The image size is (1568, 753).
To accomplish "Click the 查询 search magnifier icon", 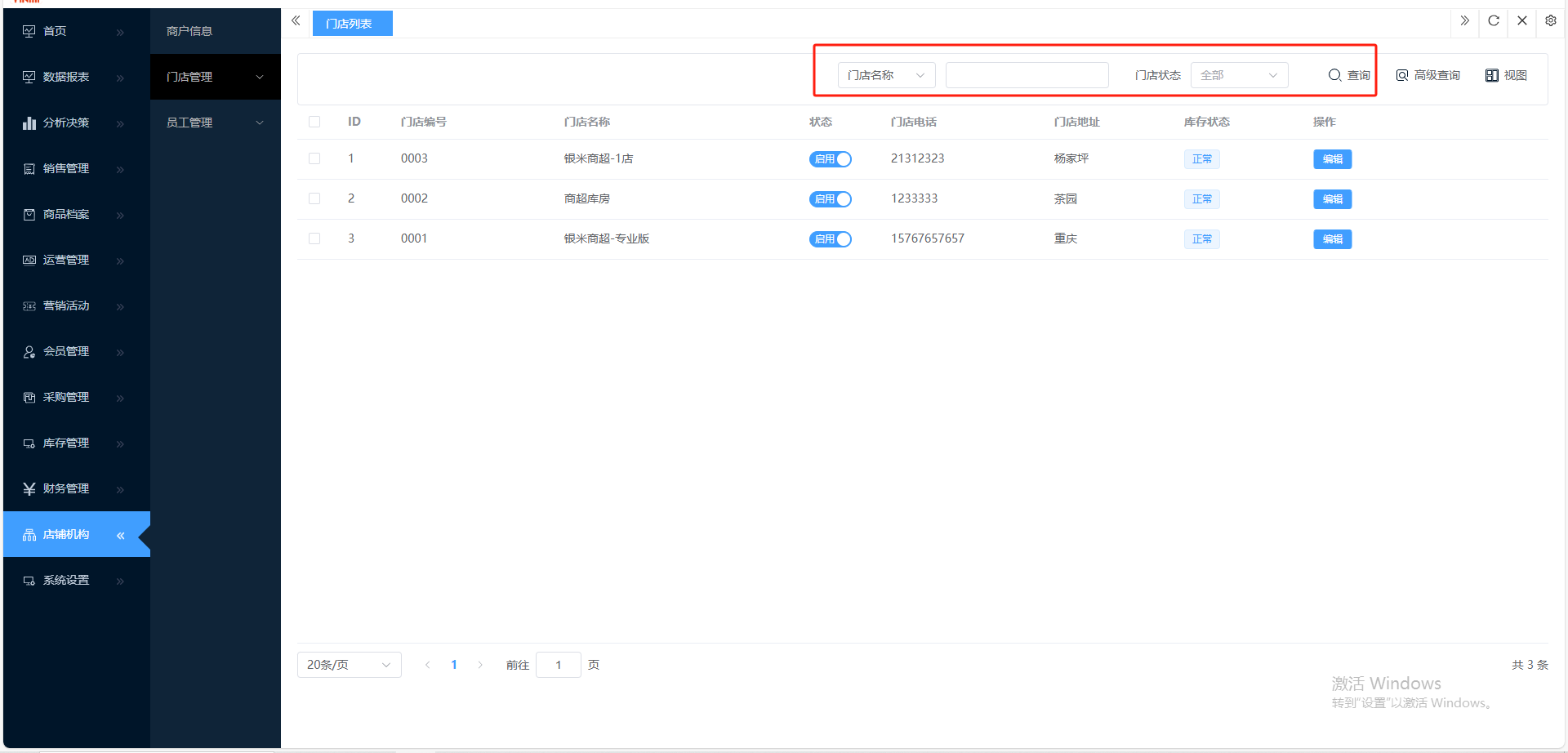I will (x=1334, y=75).
